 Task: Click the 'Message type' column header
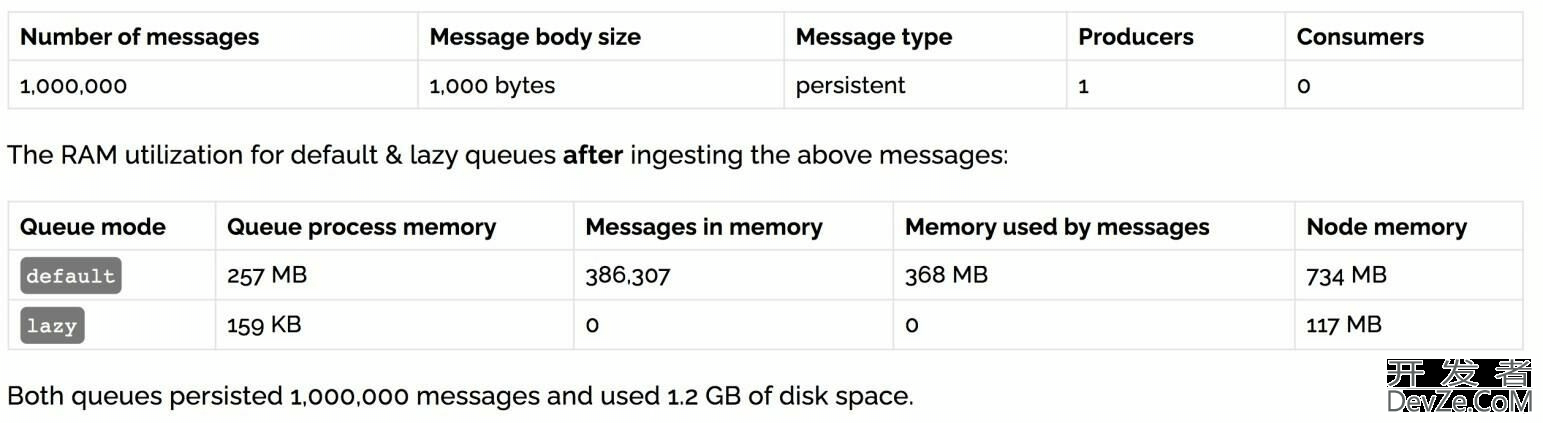pyautogui.click(x=874, y=37)
